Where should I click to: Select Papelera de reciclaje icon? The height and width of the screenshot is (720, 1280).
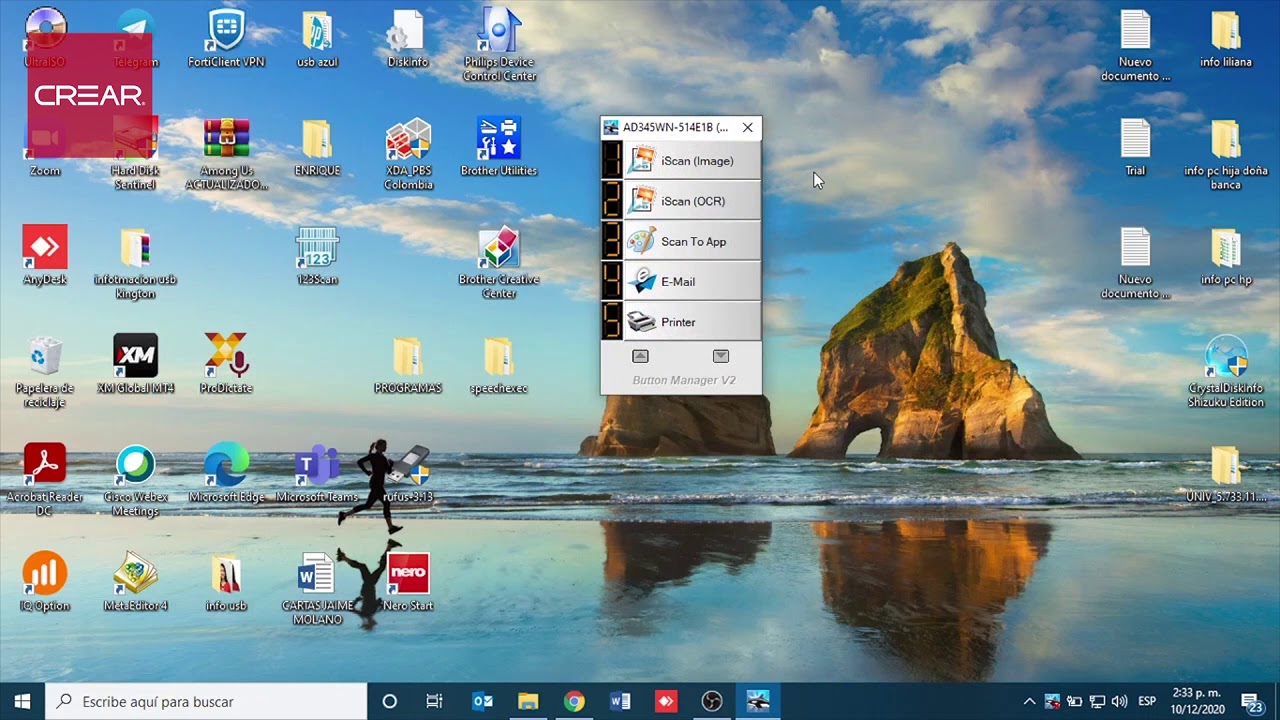[45, 372]
